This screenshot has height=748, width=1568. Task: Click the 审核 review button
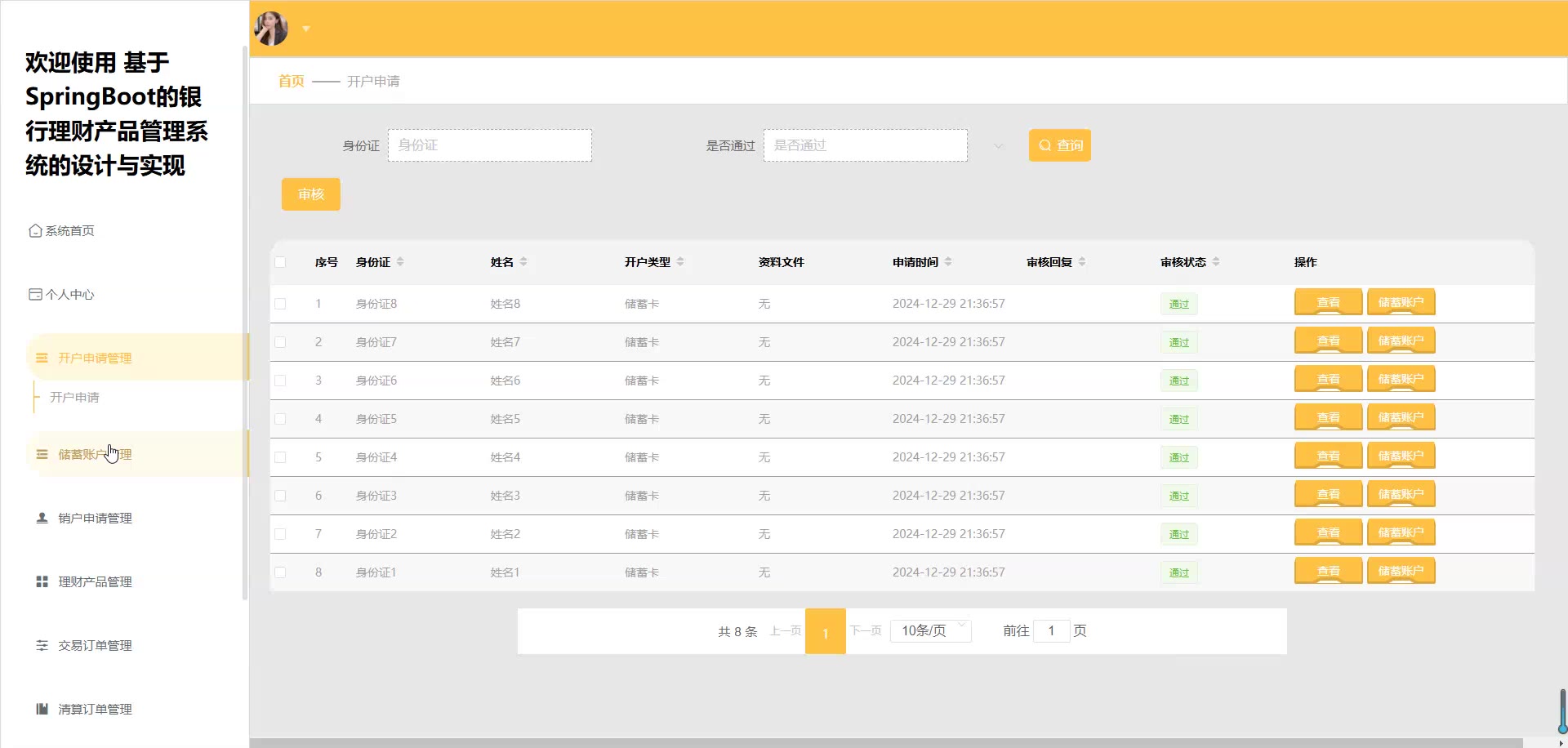(310, 194)
